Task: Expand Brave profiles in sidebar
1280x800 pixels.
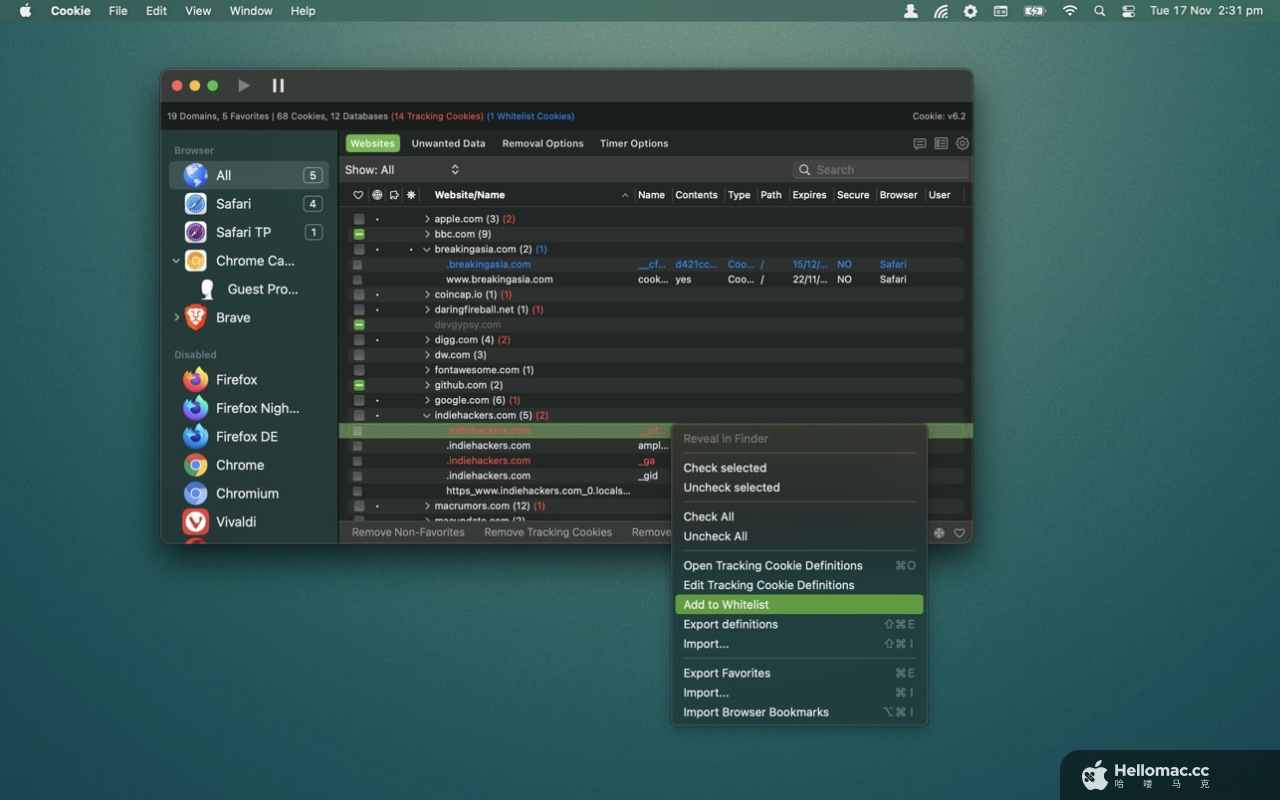Action: click(x=177, y=318)
